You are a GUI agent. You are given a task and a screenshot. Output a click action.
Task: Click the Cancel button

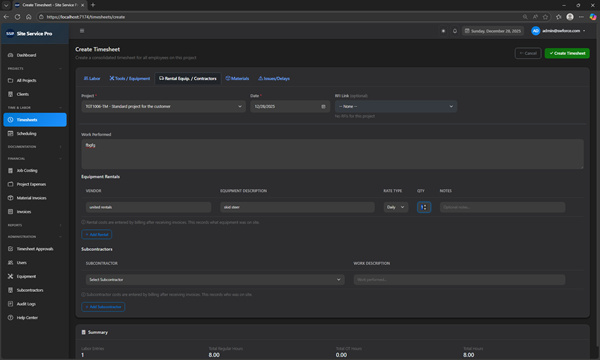pos(528,53)
